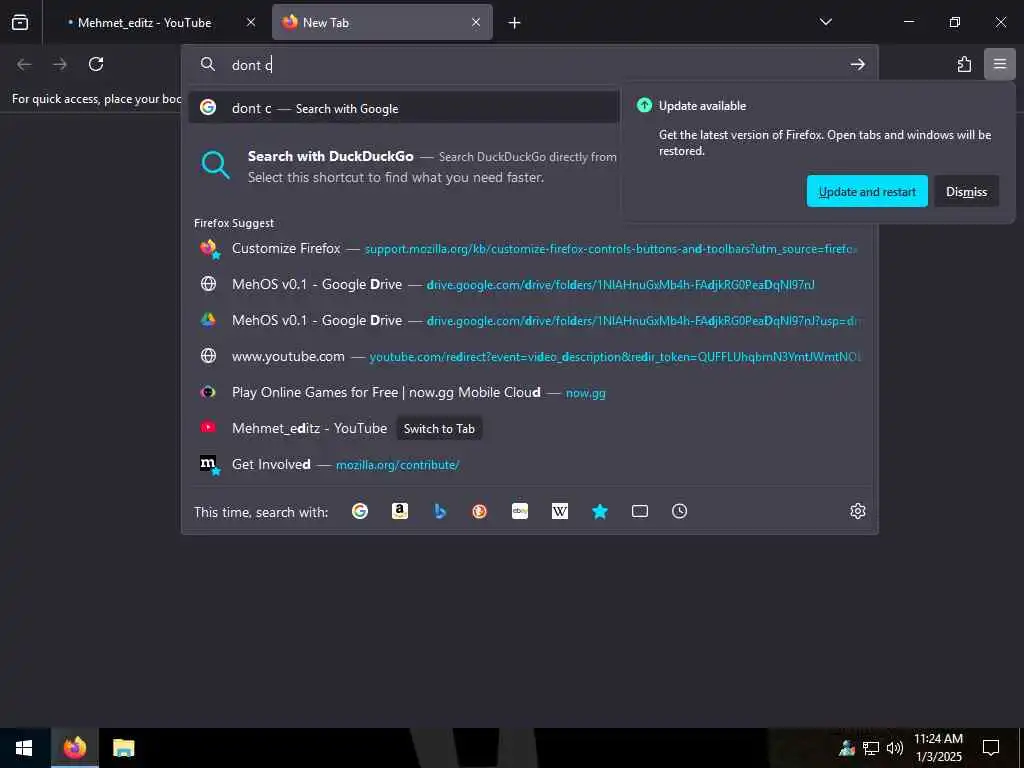
Task: Search this time with eBay icon
Action: click(520, 511)
